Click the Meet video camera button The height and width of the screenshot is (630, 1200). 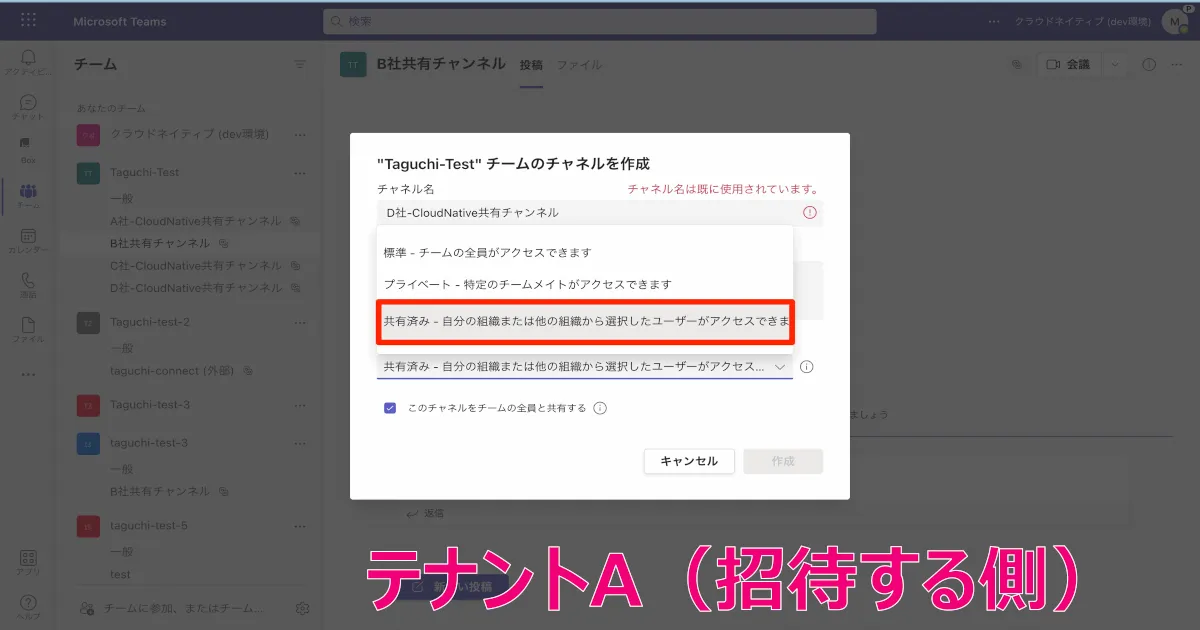click(x=1068, y=64)
